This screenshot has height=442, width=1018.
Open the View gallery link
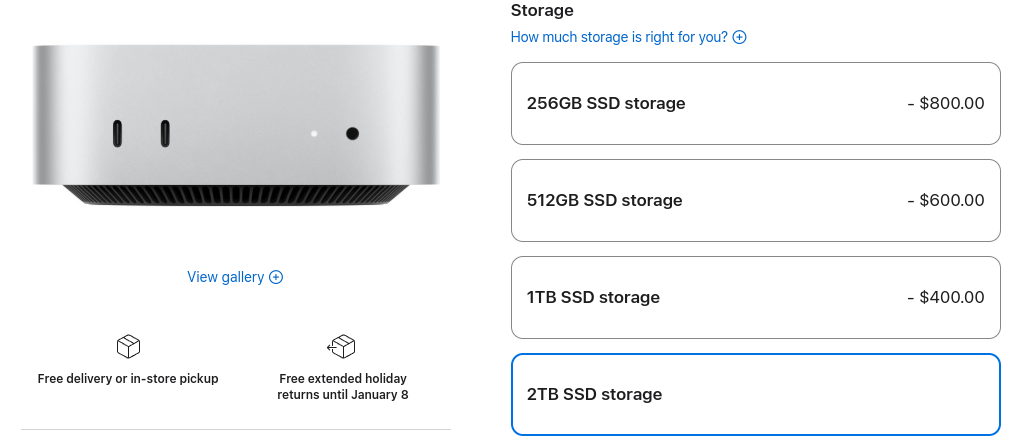(x=226, y=277)
